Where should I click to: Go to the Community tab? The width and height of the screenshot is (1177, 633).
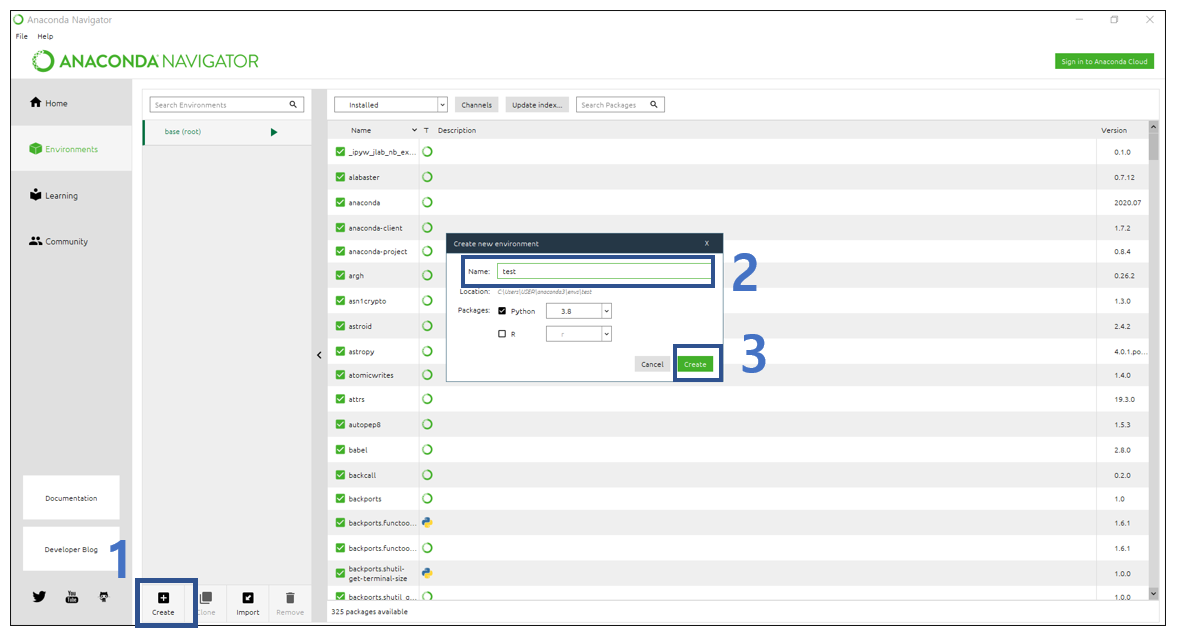[71, 241]
